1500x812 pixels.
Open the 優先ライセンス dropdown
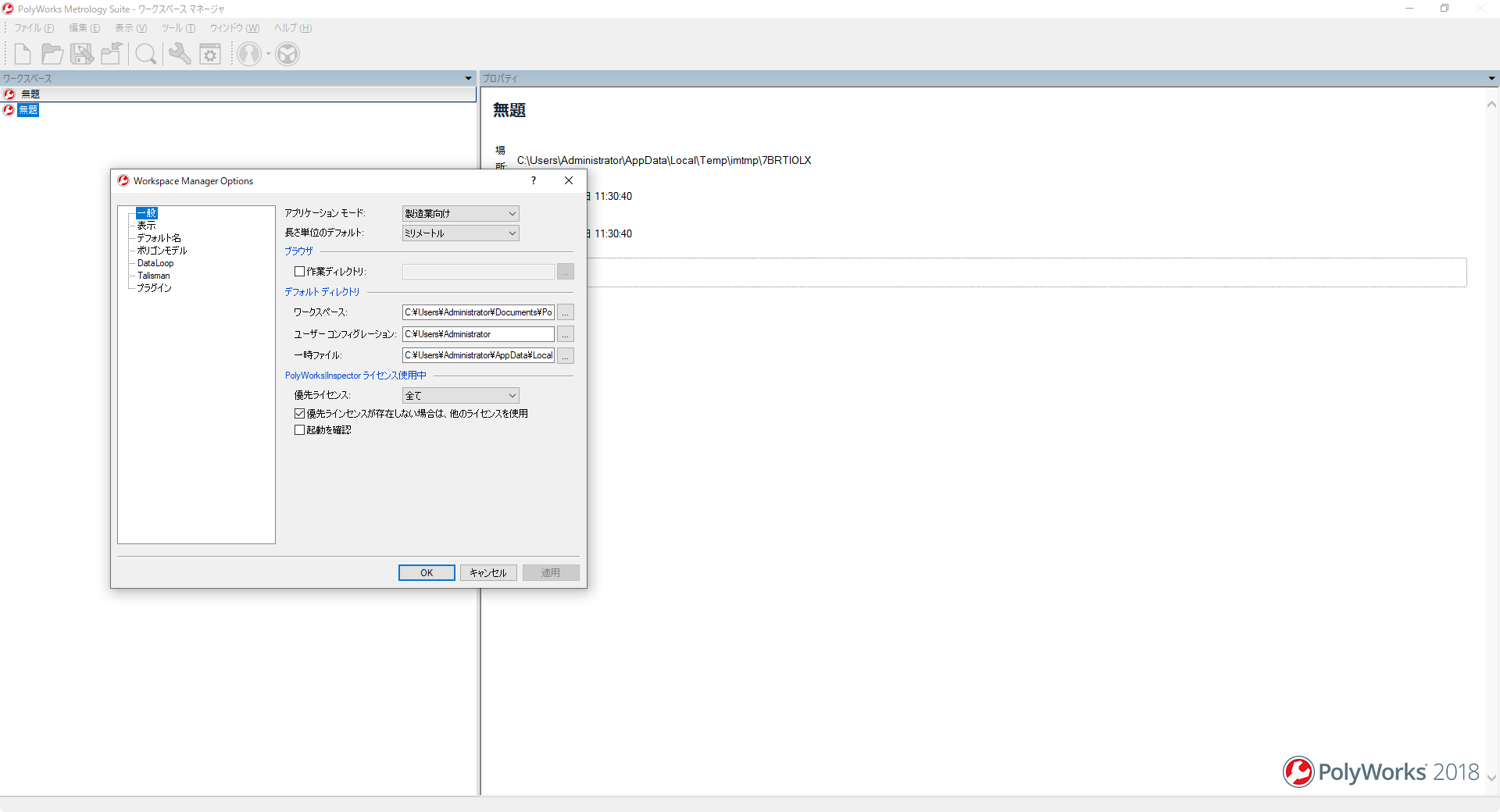(461, 396)
